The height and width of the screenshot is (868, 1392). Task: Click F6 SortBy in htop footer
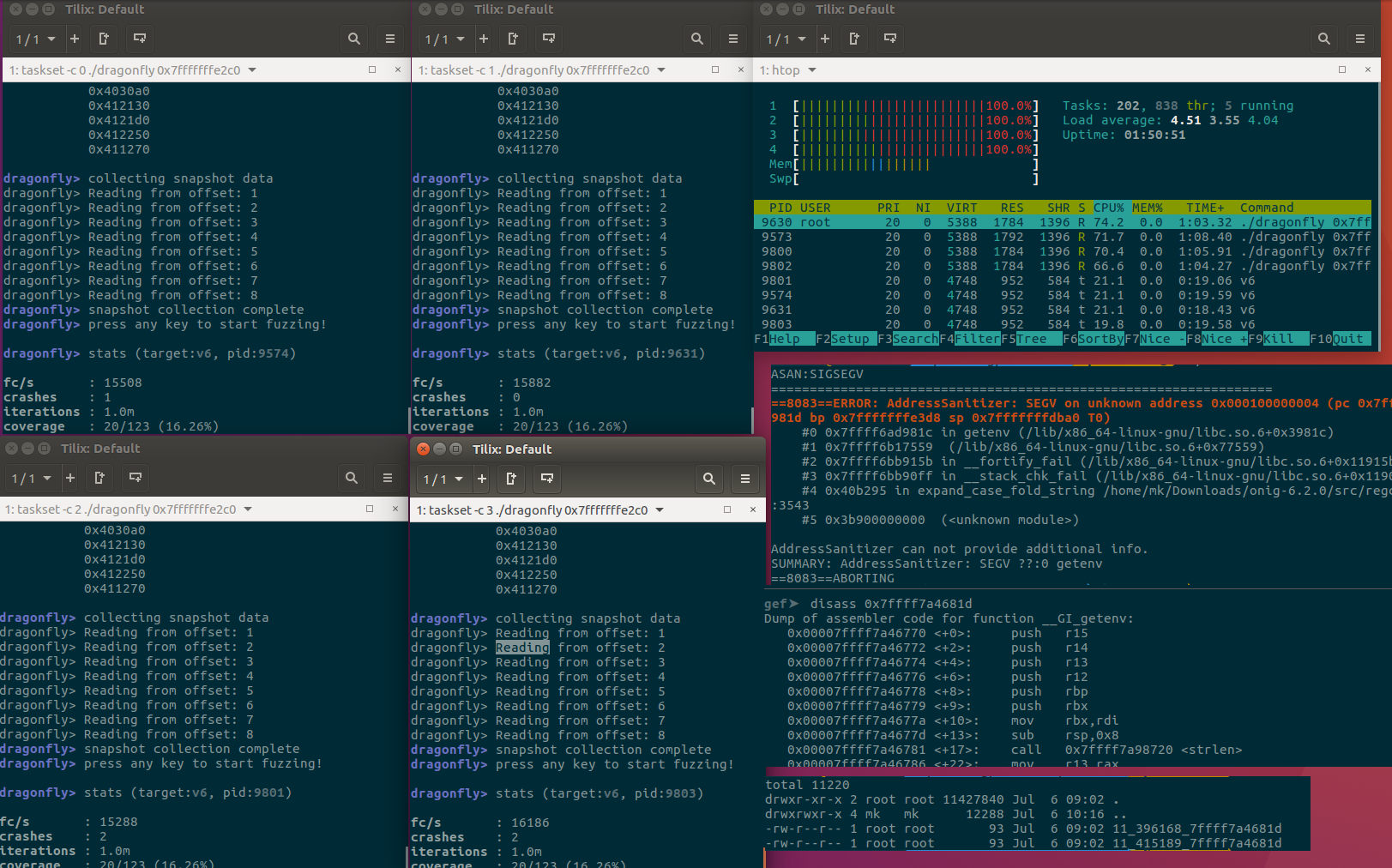pyautogui.click(x=1094, y=339)
